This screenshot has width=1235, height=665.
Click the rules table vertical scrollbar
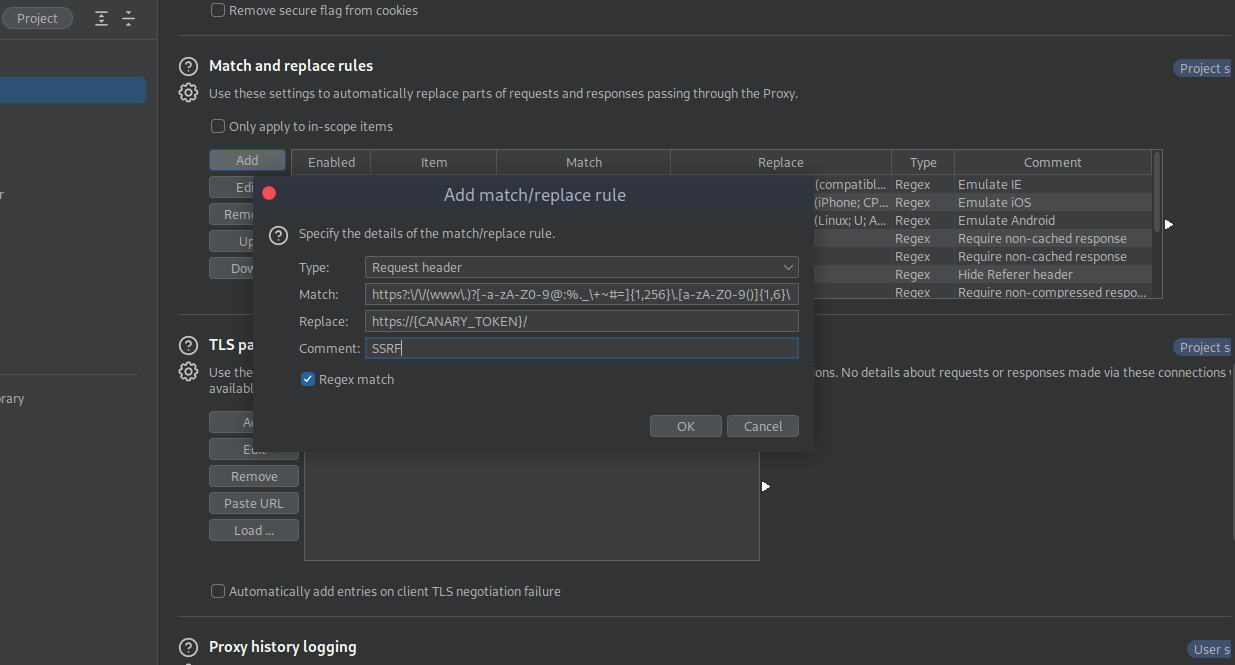point(1157,190)
